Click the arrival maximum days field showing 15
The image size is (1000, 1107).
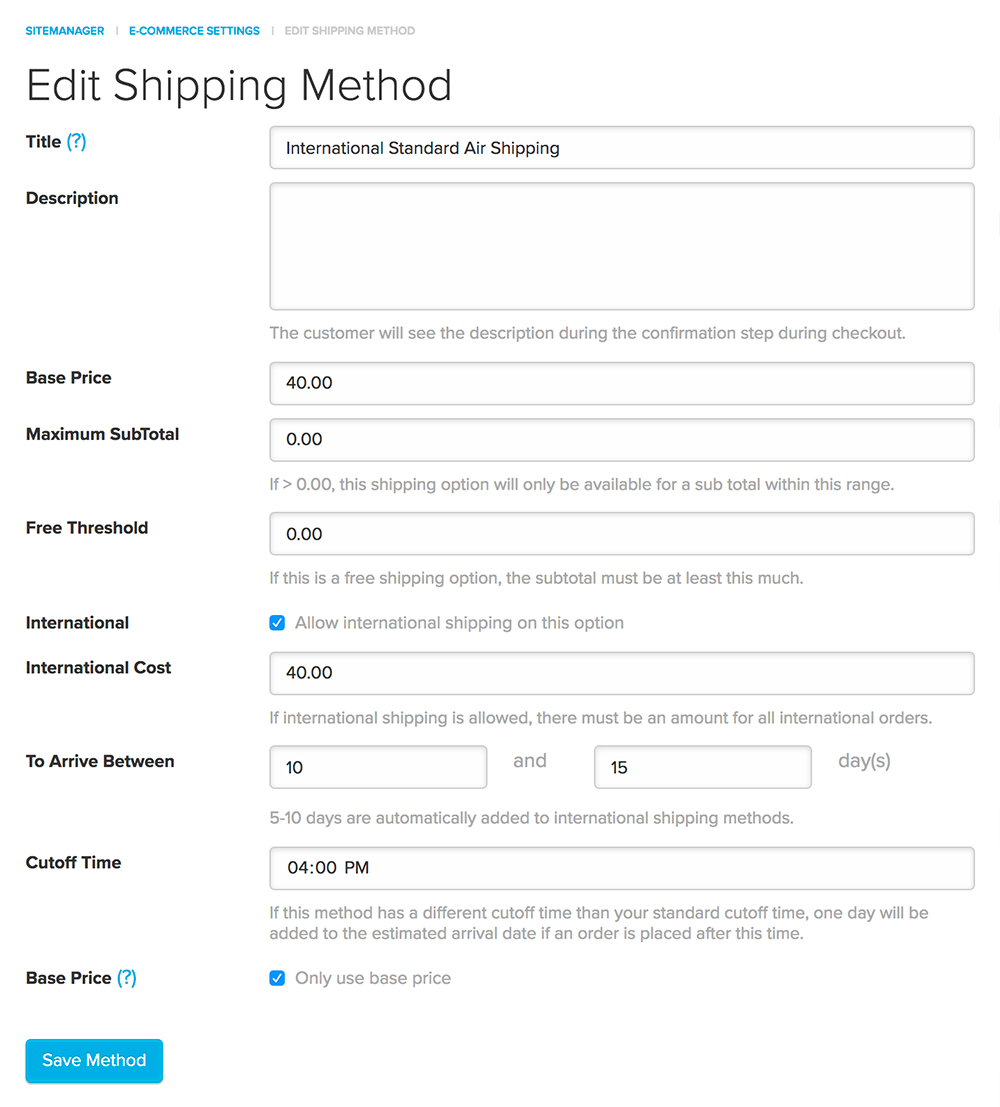pyautogui.click(x=703, y=767)
